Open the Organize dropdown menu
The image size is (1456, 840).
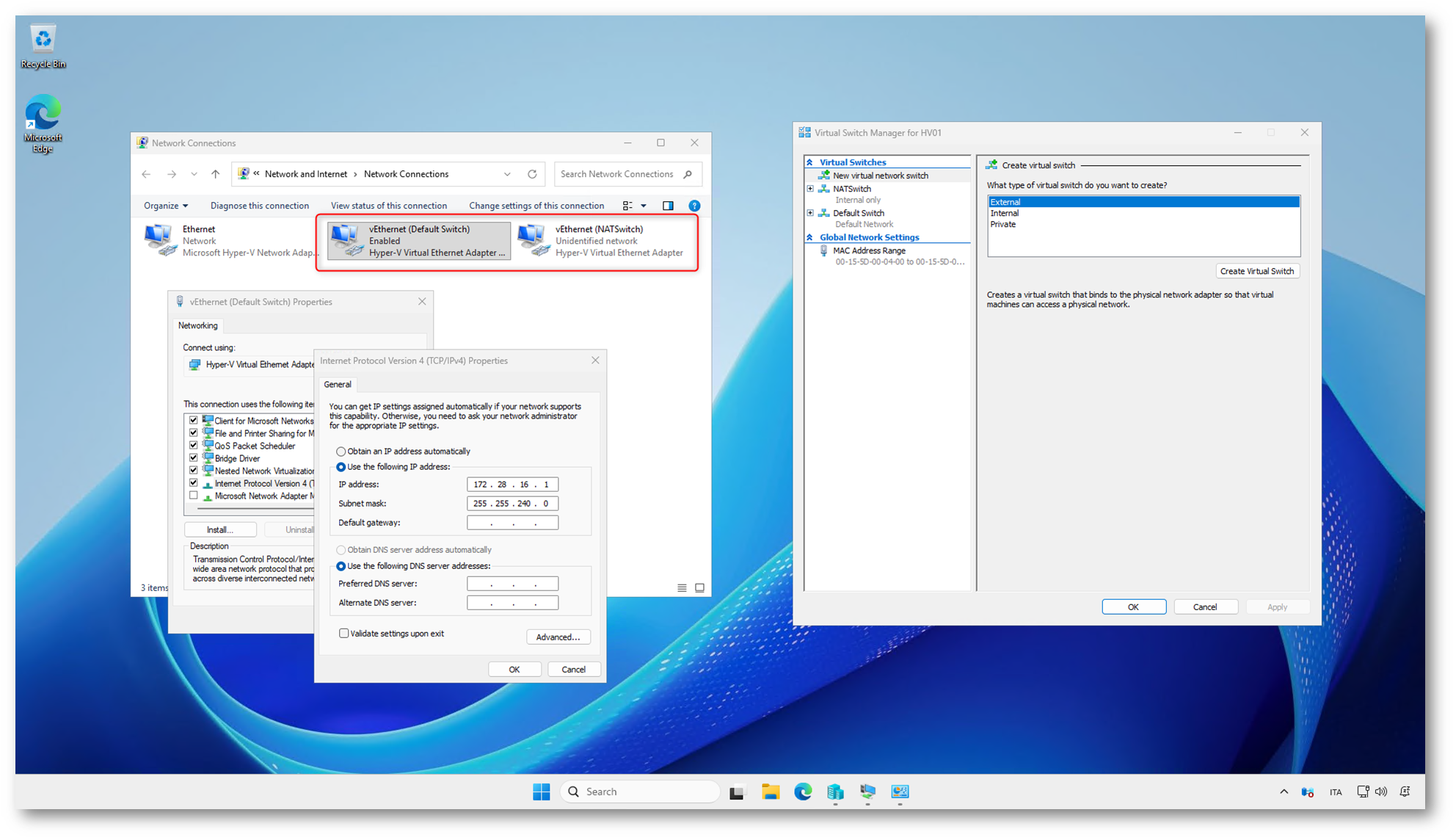tap(165, 206)
